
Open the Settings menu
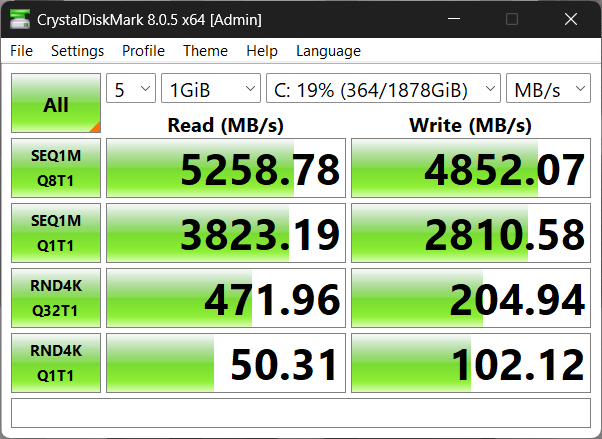coord(77,51)
